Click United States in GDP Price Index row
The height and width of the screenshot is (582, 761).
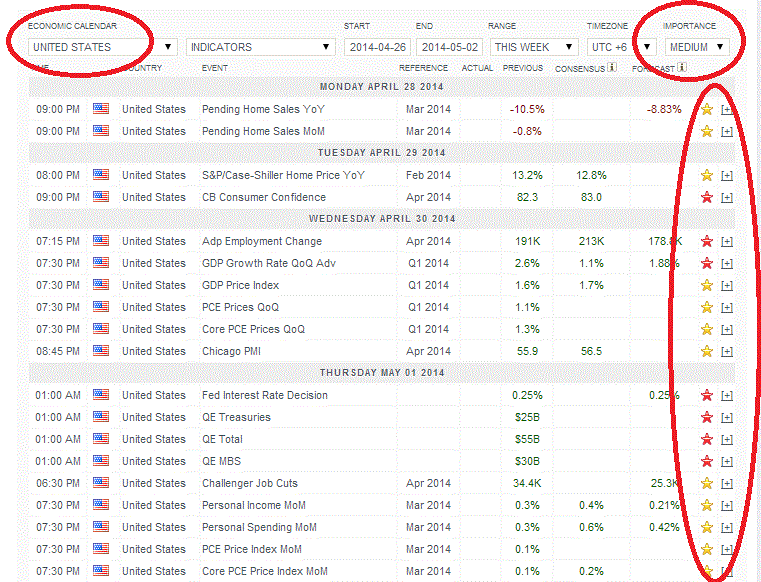[x=153, y=285]
